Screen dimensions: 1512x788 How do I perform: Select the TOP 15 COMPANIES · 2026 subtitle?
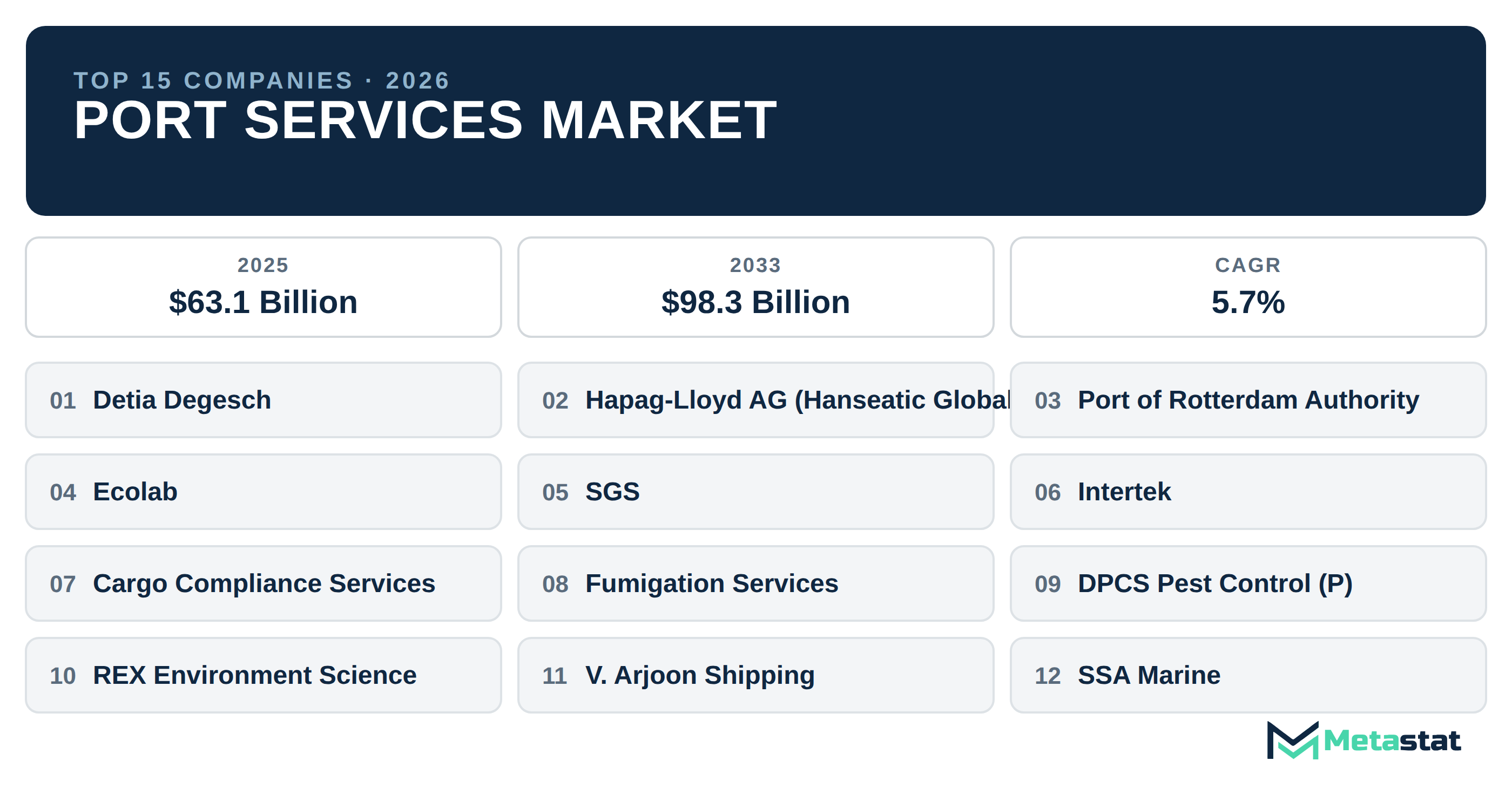[x=262, y=80]
